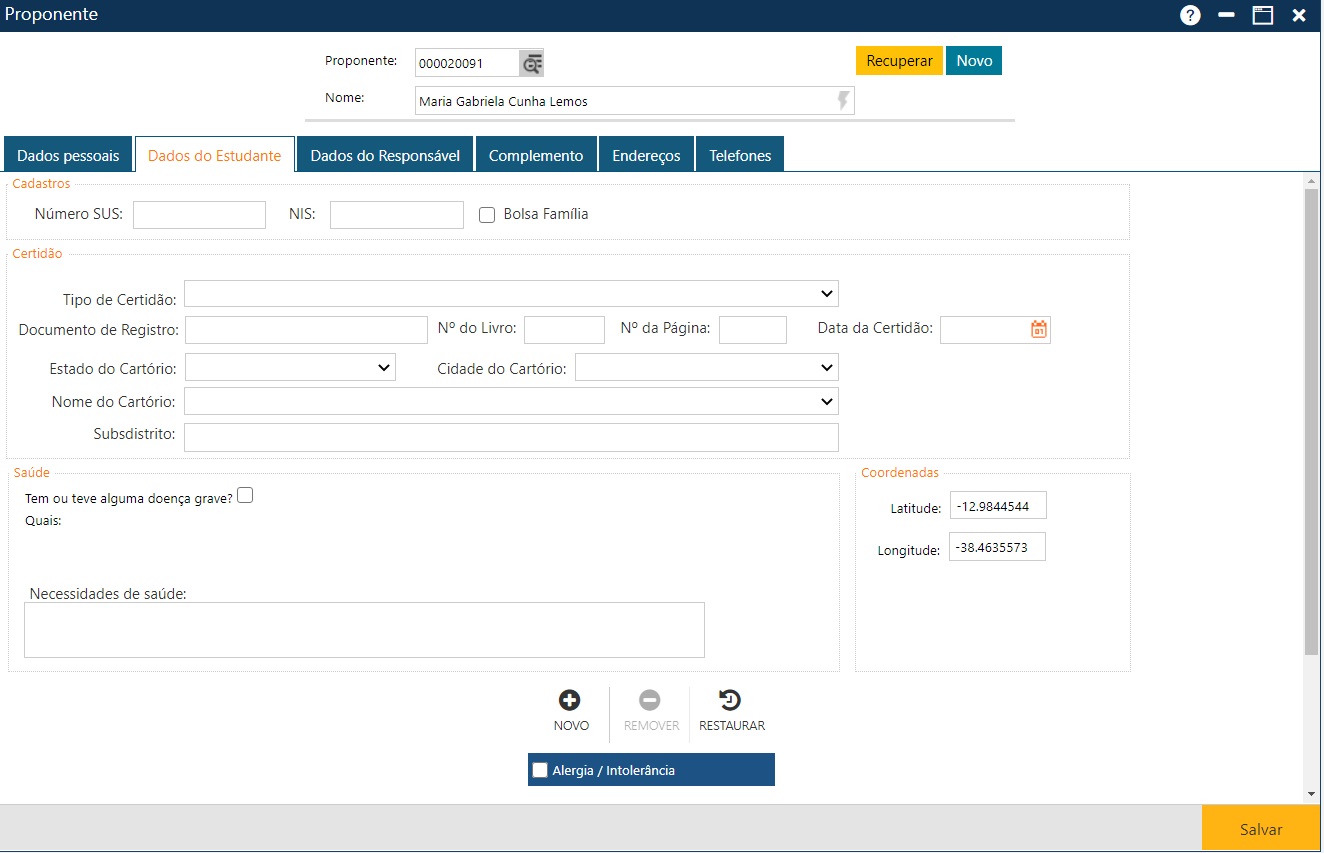The image size is (1324, 853).
Task: Click the NOVO plus icon
Action: [570, 701]
